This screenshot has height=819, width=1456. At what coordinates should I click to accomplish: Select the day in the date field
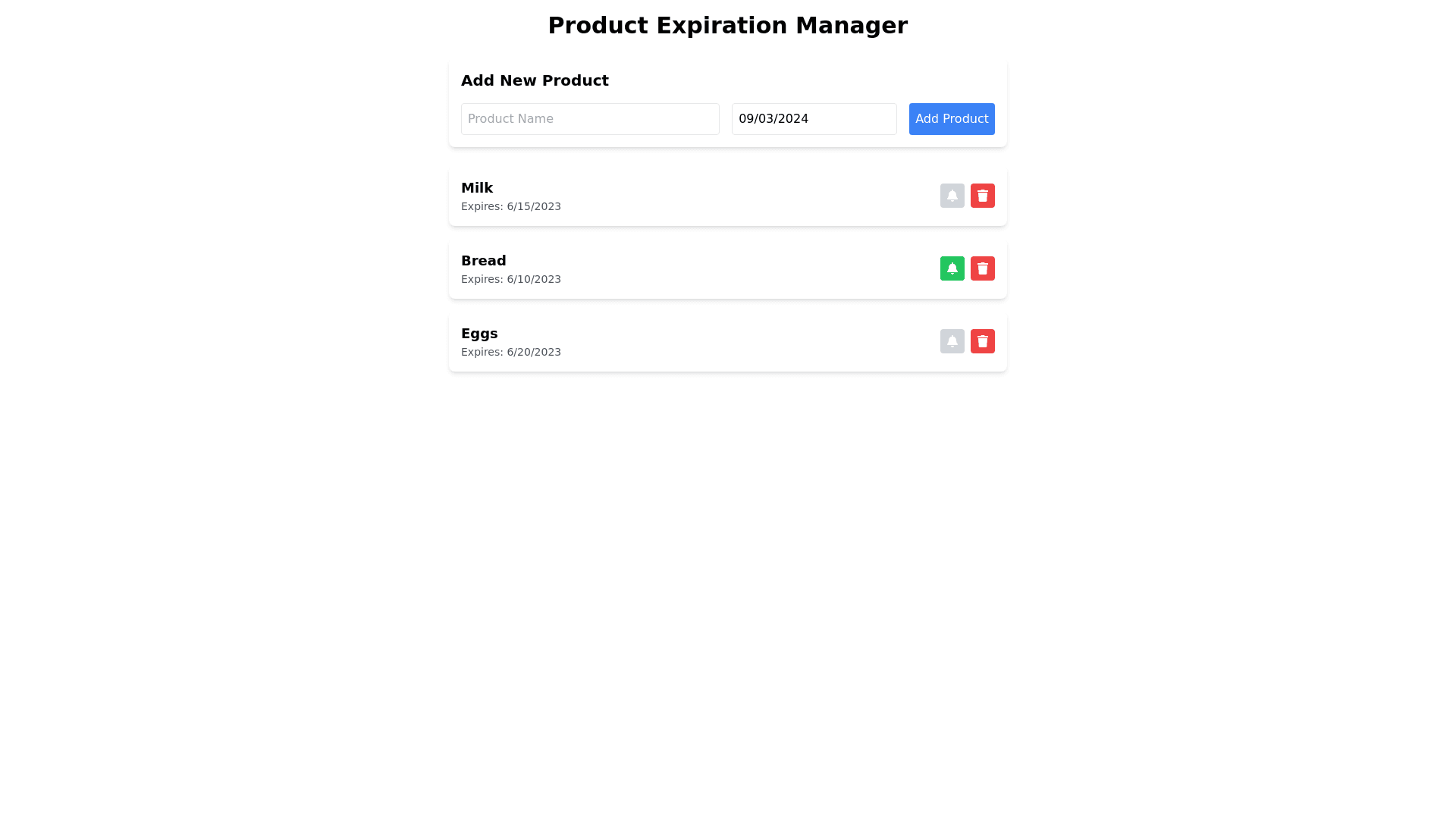click(x=765, y=119)
